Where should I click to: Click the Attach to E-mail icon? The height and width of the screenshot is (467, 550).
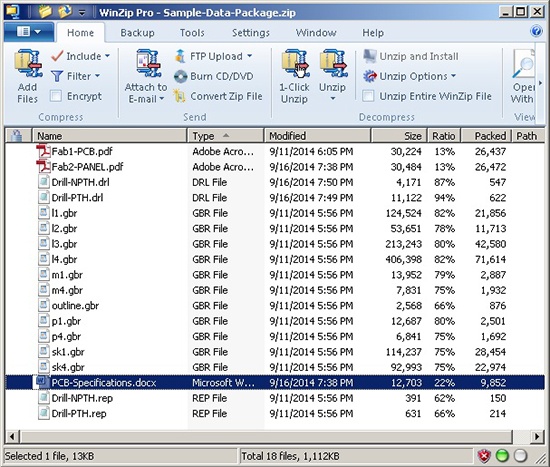tap(148, 64)
